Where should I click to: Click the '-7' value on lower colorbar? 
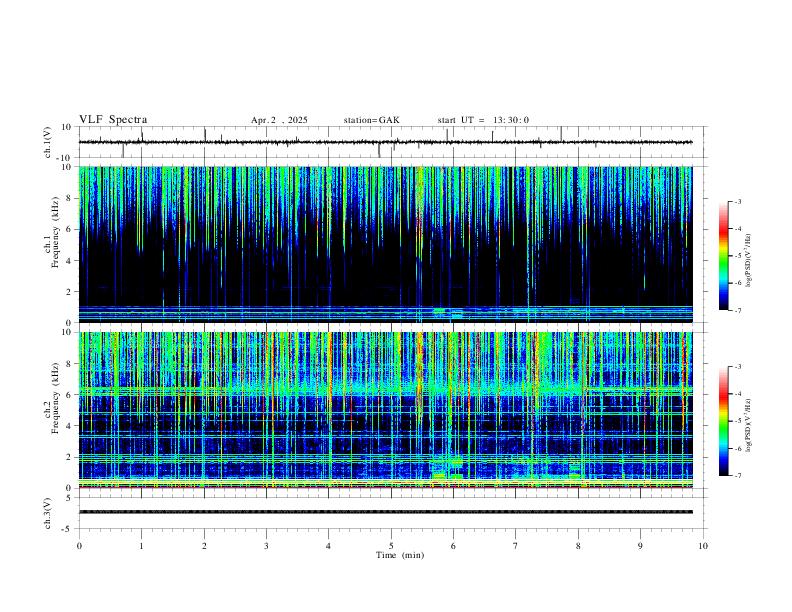click(737, 475)
